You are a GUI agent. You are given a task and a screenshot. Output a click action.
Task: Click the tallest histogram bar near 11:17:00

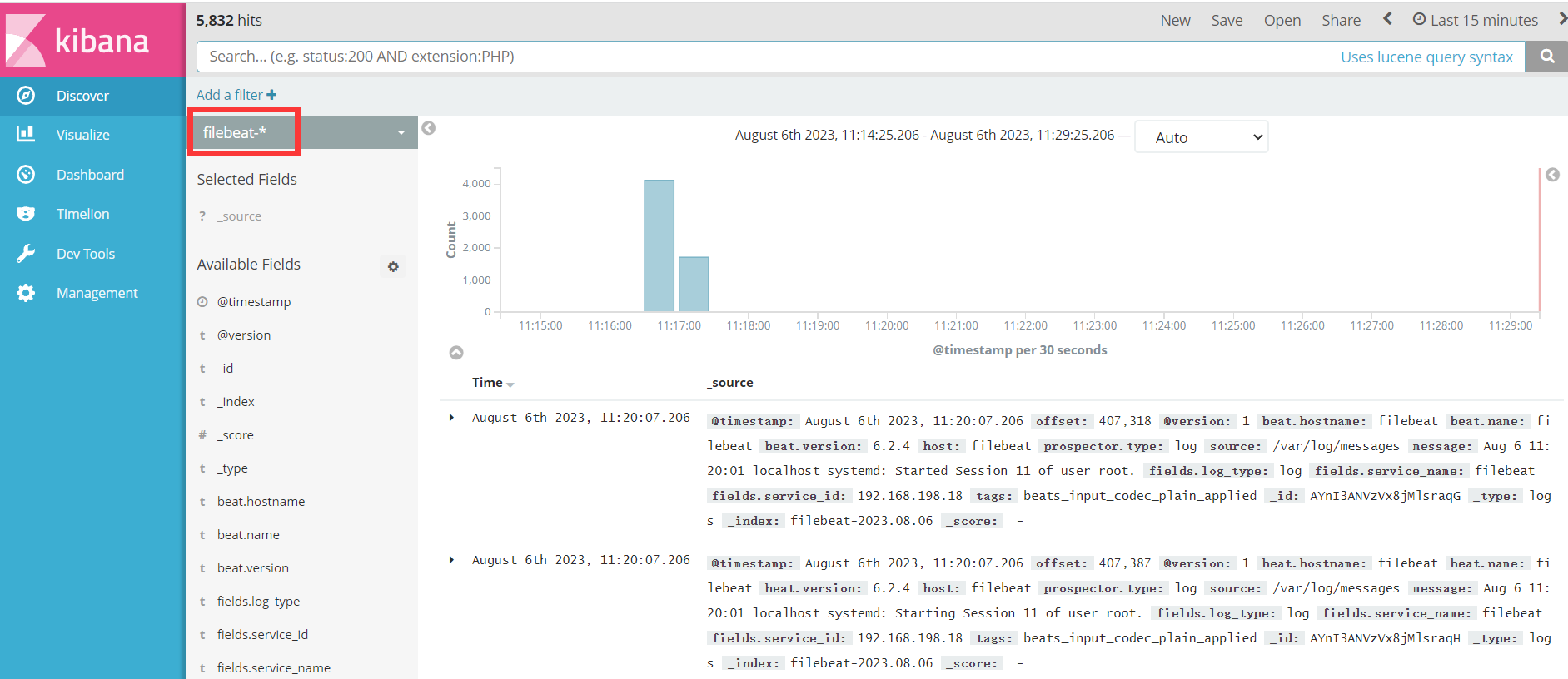coord(659,245)
